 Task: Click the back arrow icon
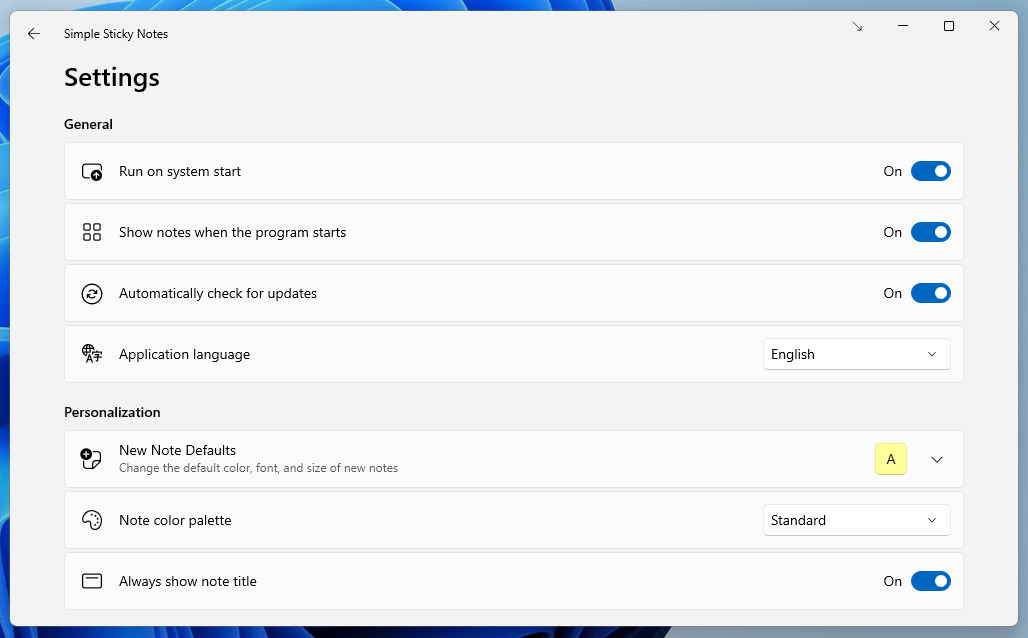[x=34, y=34]
